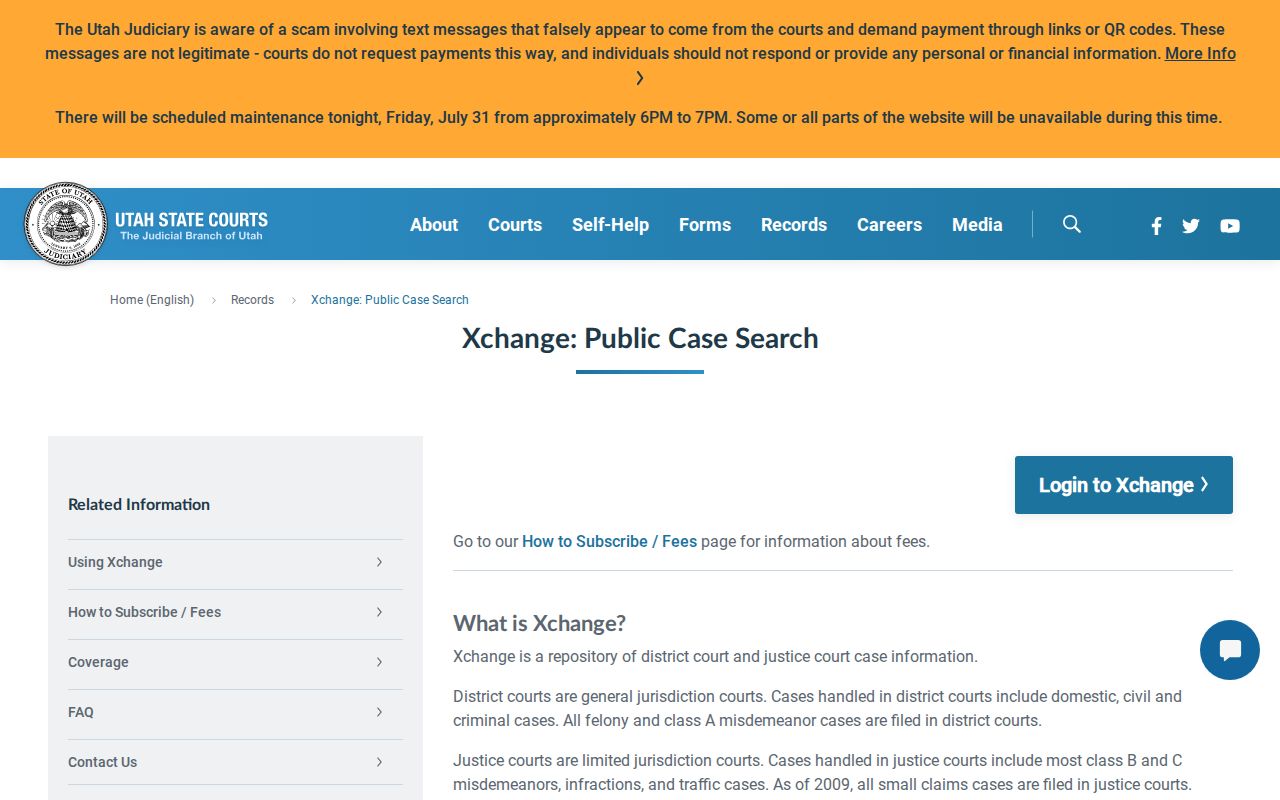Open Using Xchange sidebar item

click(x=235, y=562)
